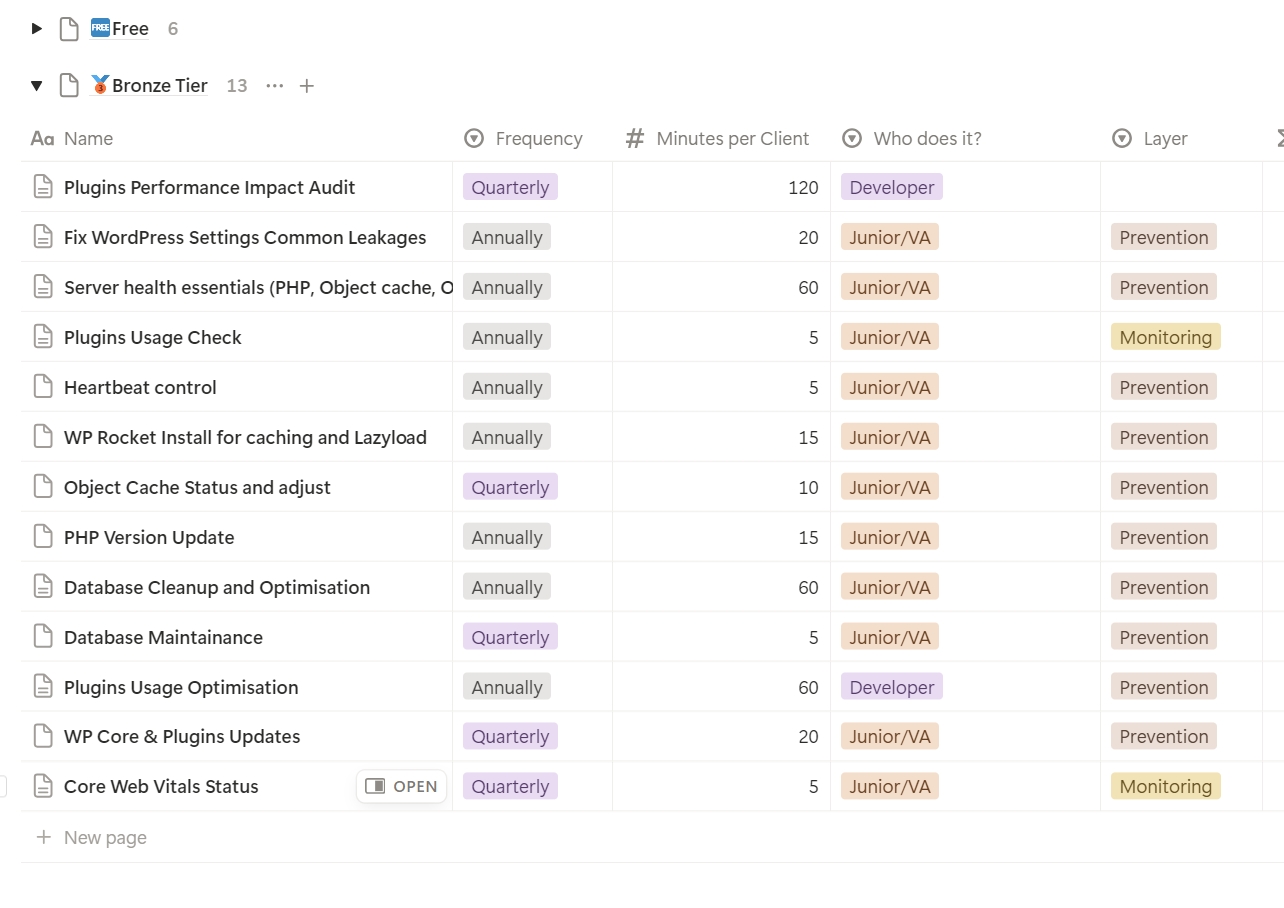Click the select icon beside Frequency header
Screen dimensions: 1284x908
coord(472,138)
